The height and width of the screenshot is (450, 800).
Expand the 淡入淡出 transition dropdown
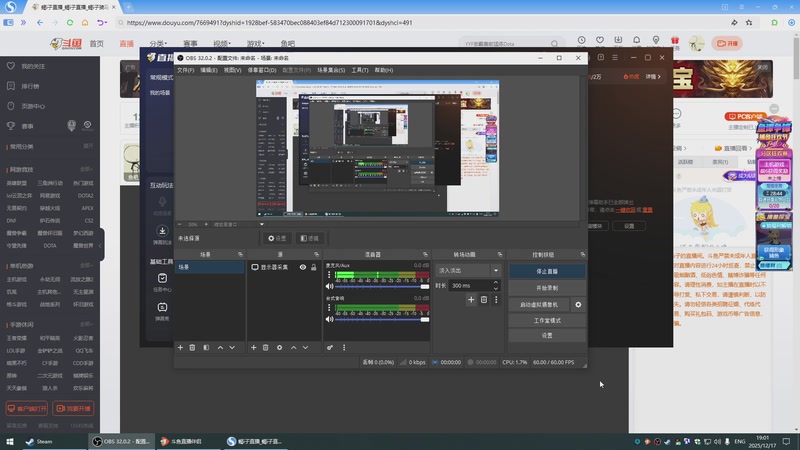tap(494, 270)
